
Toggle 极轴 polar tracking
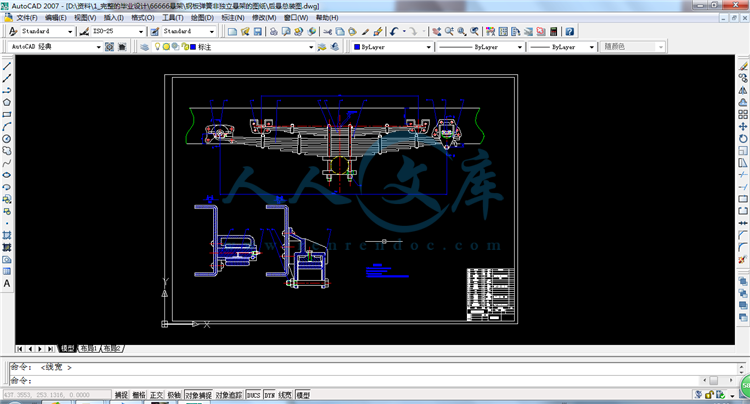click(x=174, y=395)
